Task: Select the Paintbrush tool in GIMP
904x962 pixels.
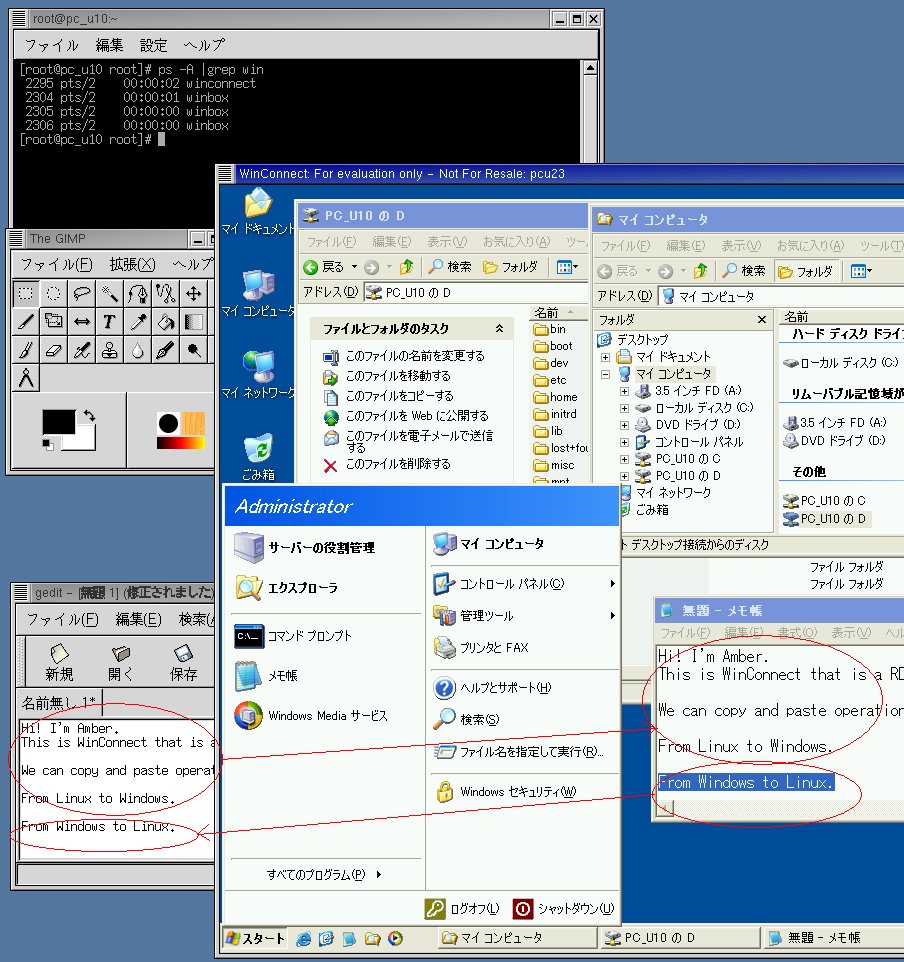Action: (26, 350)
